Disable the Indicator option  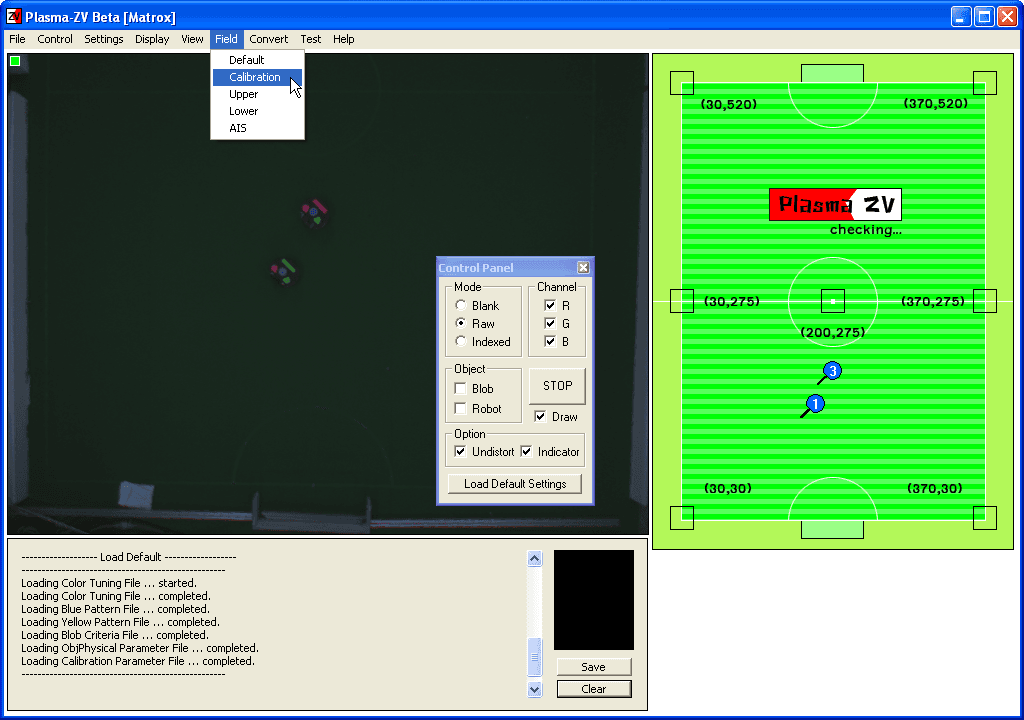click(527, 451)
